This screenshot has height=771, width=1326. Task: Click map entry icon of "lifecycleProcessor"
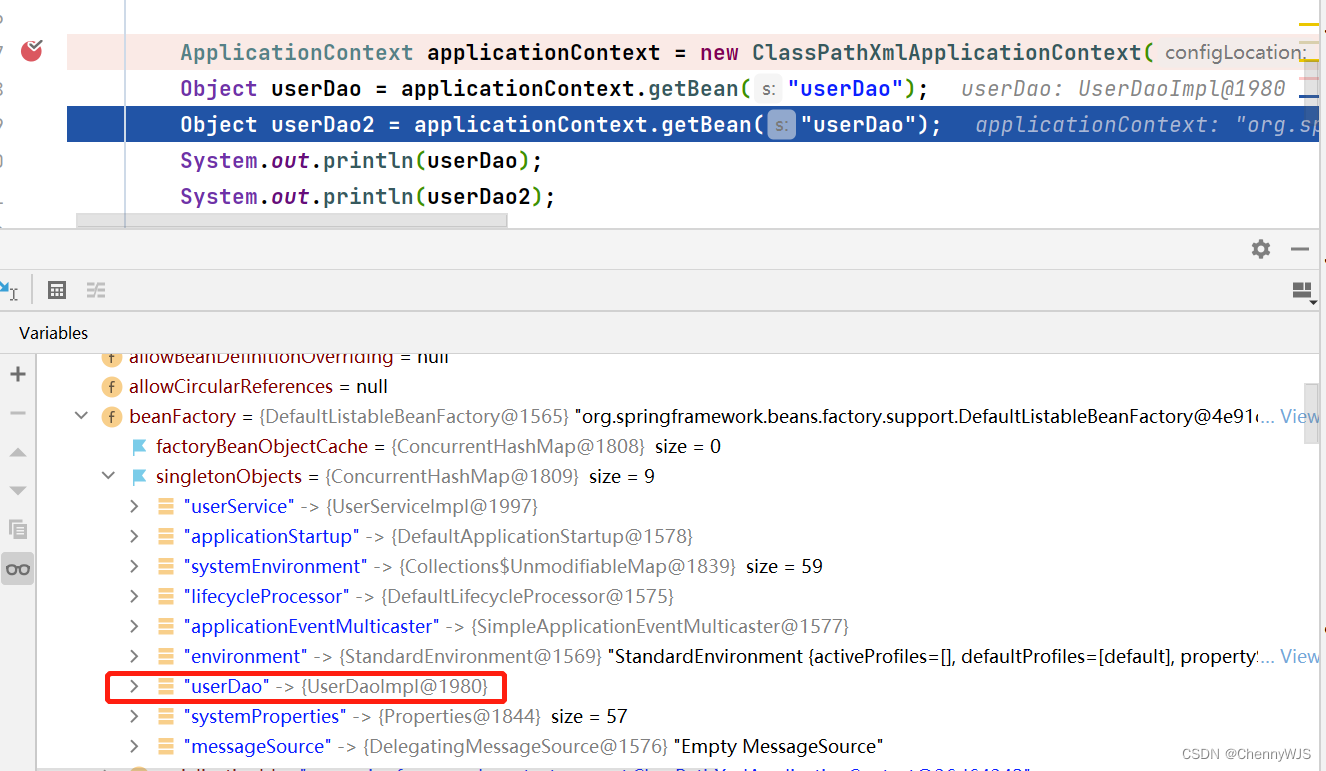tap(166, 597)
